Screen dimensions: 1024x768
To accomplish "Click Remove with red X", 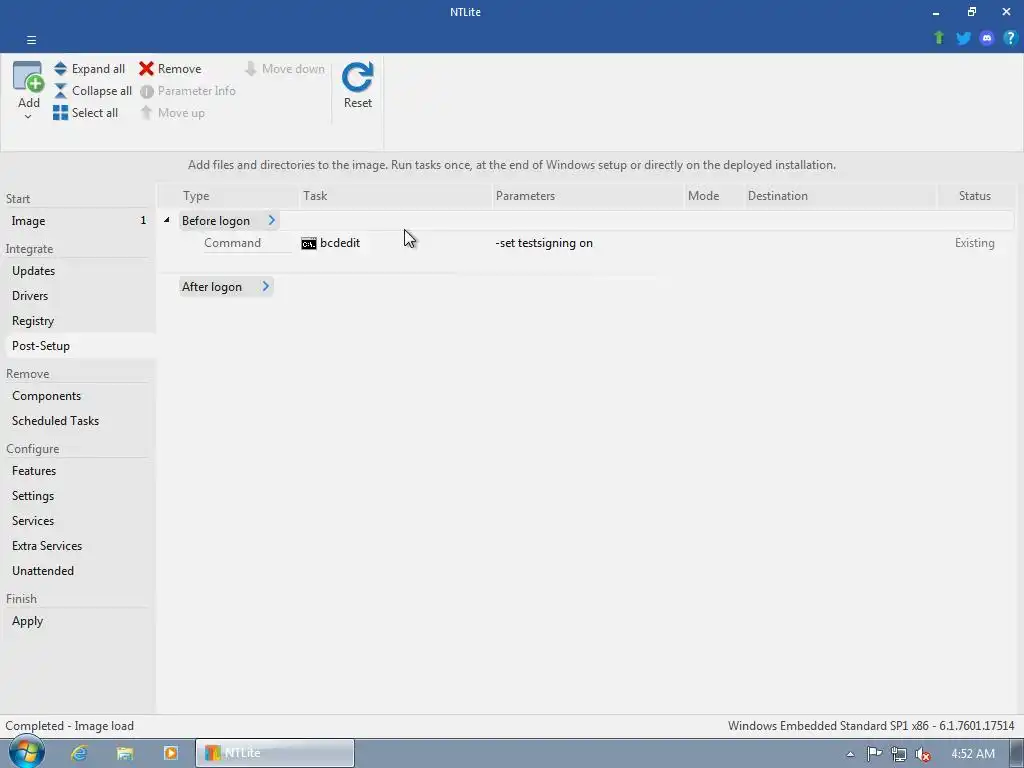I will (170, 69).
